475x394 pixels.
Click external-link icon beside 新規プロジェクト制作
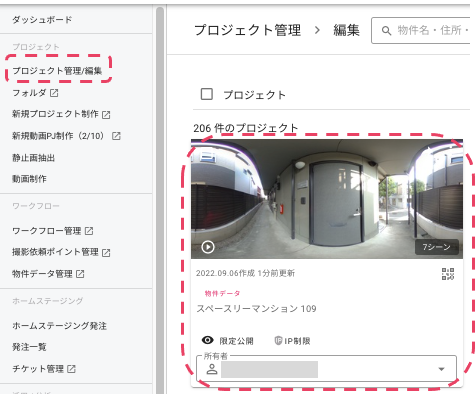coord(106,115)
